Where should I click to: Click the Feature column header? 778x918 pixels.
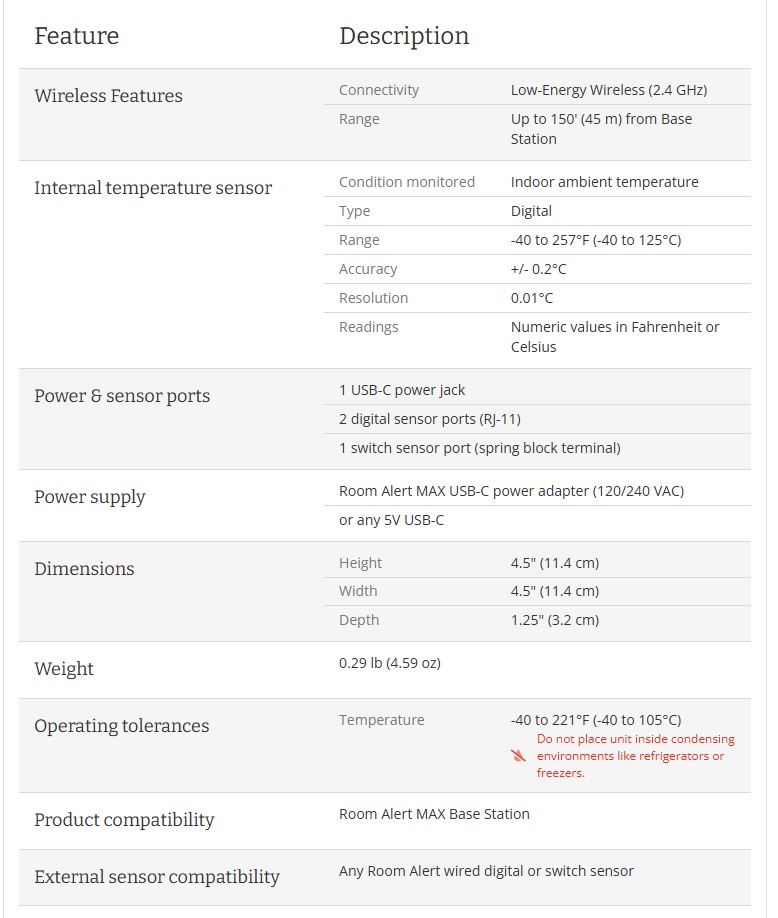(x=76, y=36)
